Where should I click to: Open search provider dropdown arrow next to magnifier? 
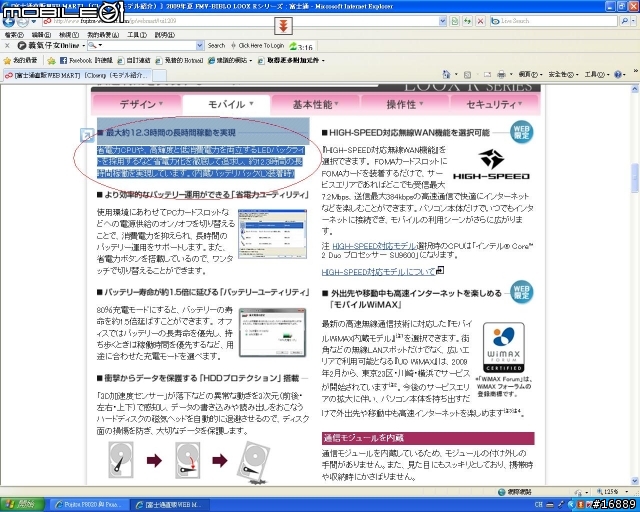634,21
